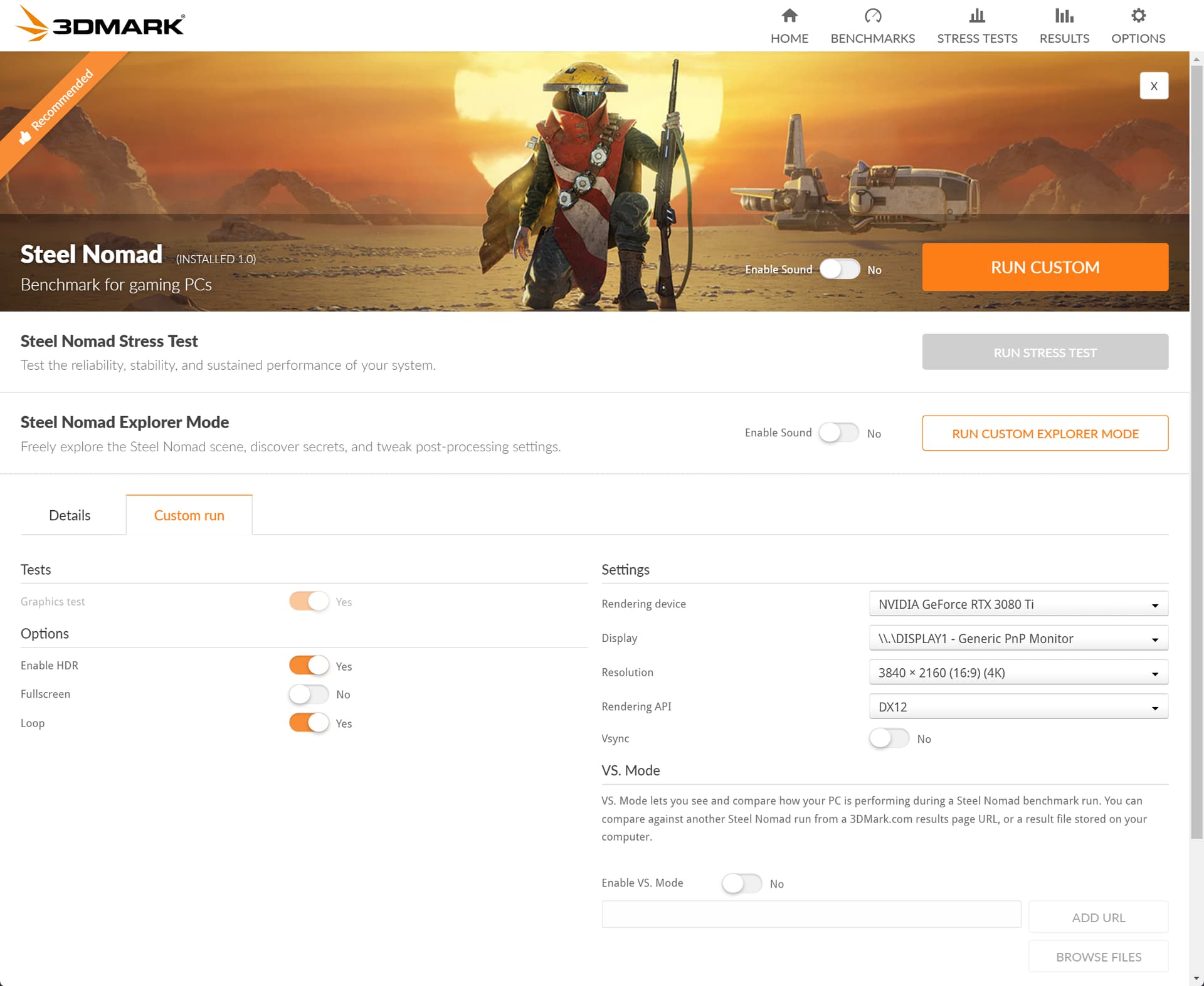This screenshot has height=986, width=1204.
Task: Click the vertical scrollbar thumb
Action: pos(1196,451)
